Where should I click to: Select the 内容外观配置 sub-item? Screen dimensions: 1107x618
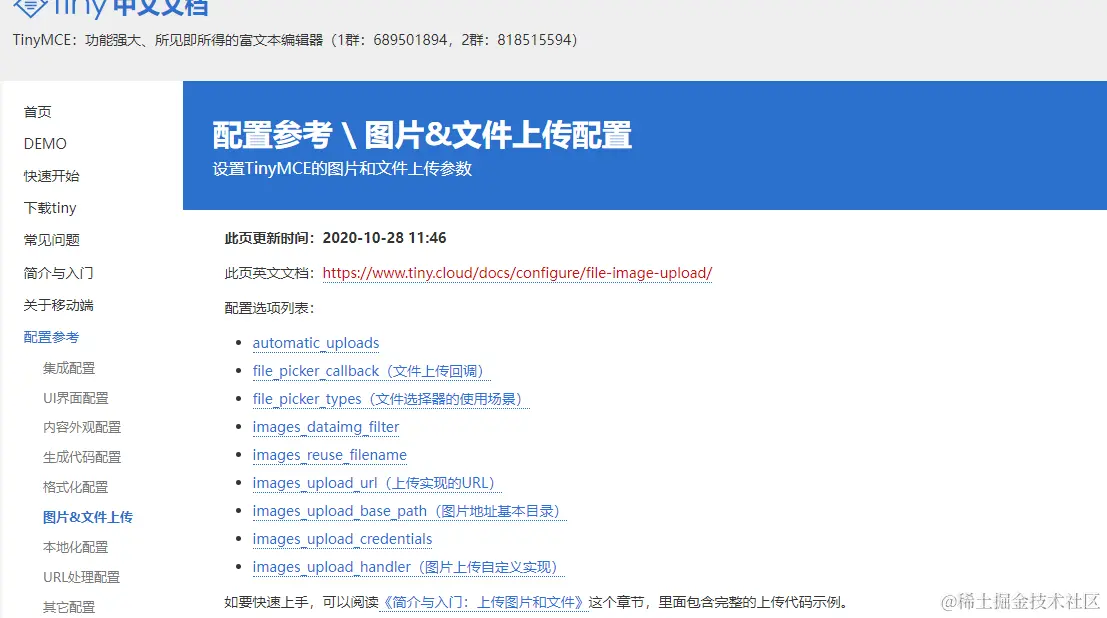pyautogui.click(x=82, y=427)
